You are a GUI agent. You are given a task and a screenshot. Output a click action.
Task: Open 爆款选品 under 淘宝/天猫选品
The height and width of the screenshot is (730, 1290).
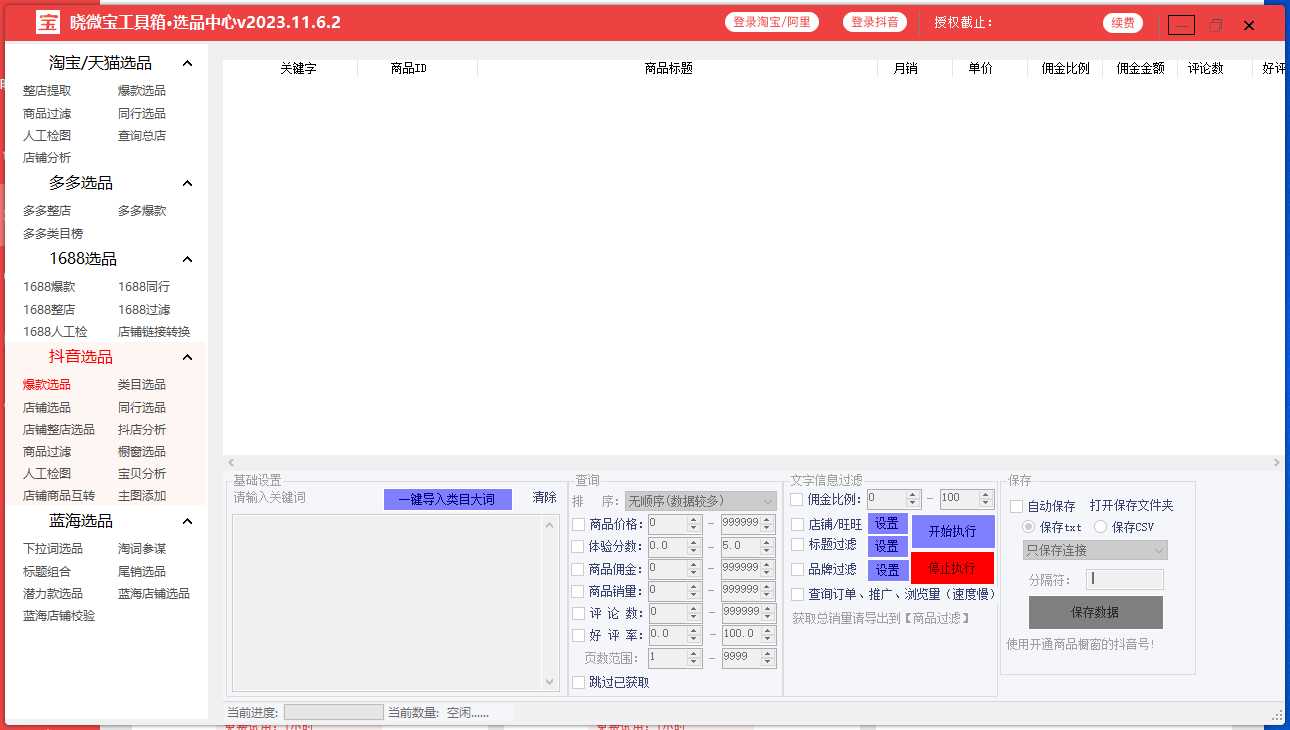coord(142,91)
